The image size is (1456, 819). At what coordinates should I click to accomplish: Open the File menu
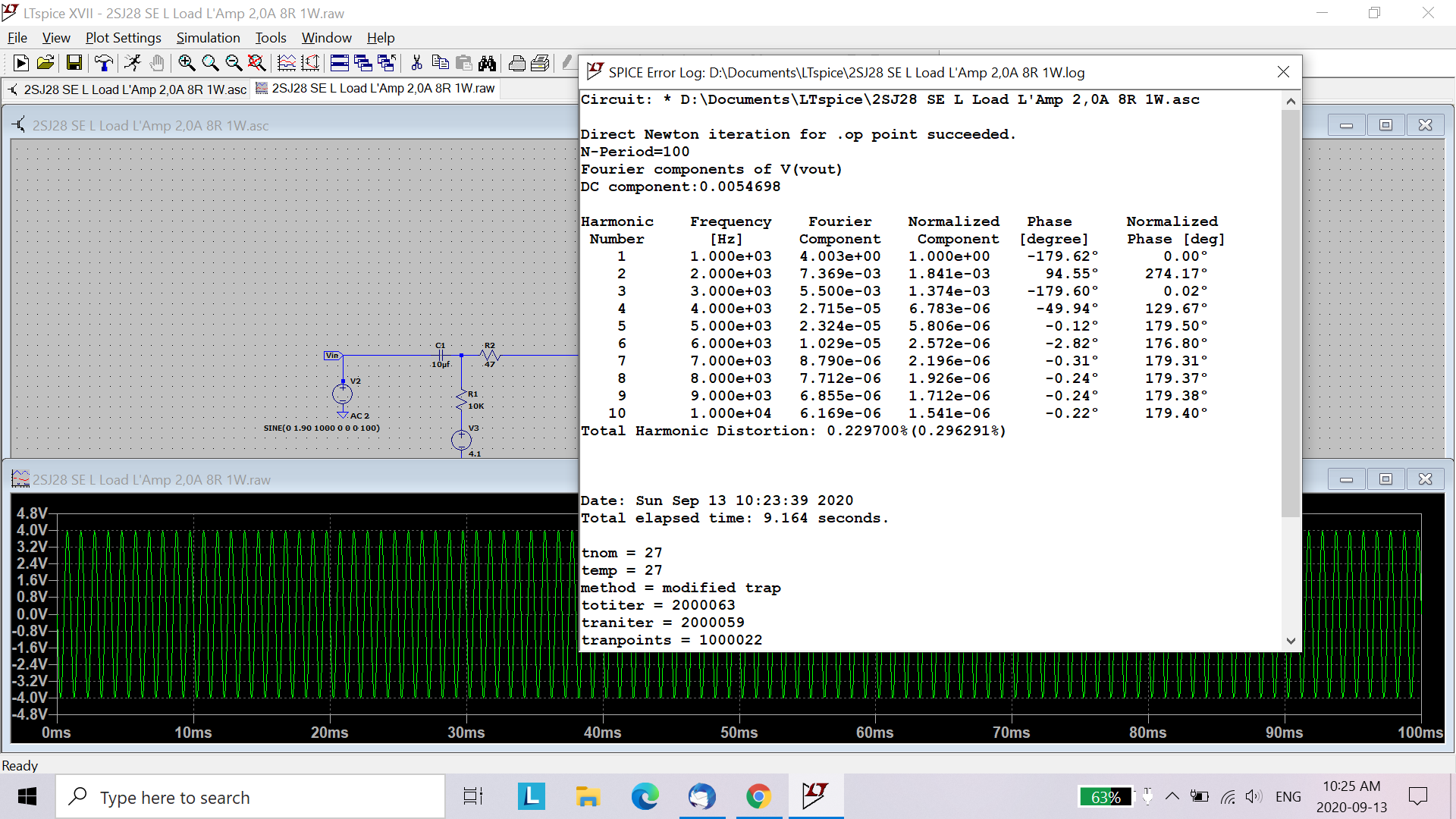17,37
